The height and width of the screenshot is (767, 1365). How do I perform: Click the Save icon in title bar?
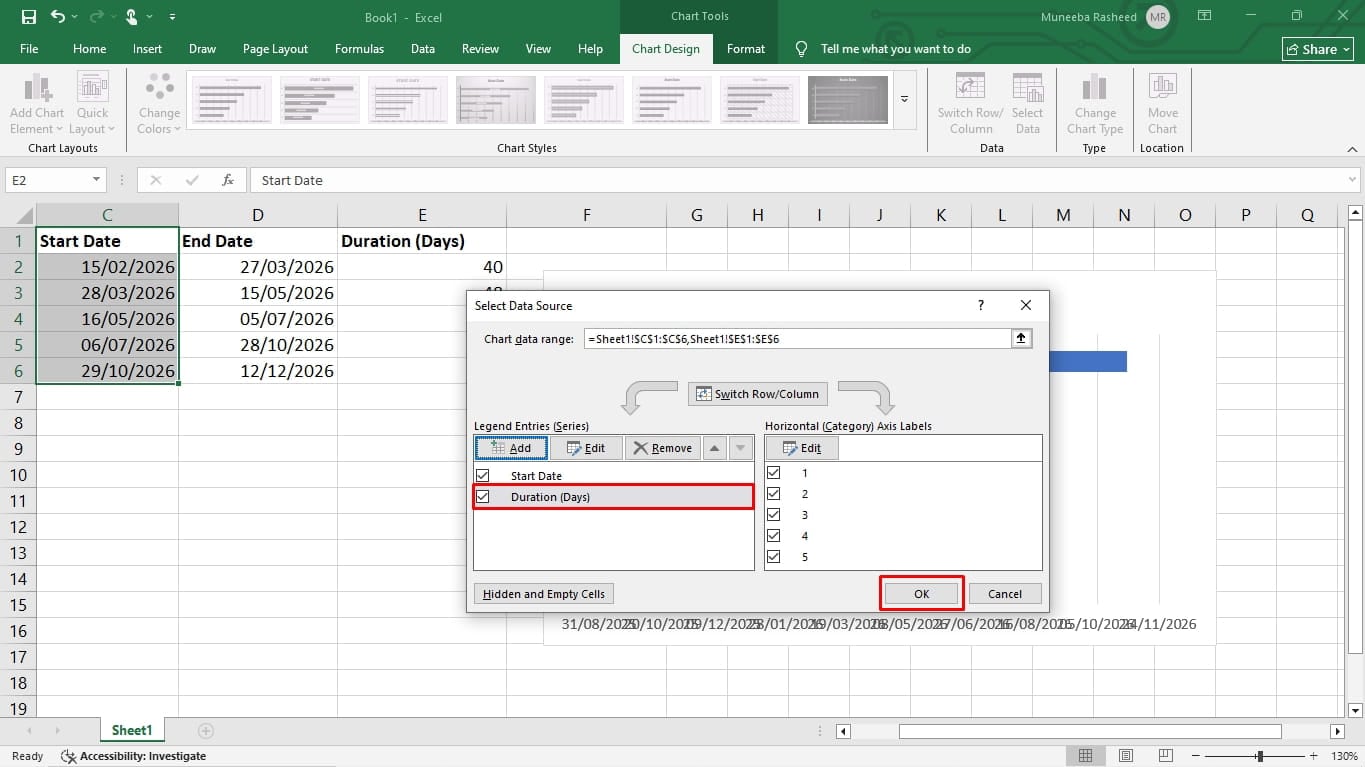pyautogui.click(x=28, y=17)
